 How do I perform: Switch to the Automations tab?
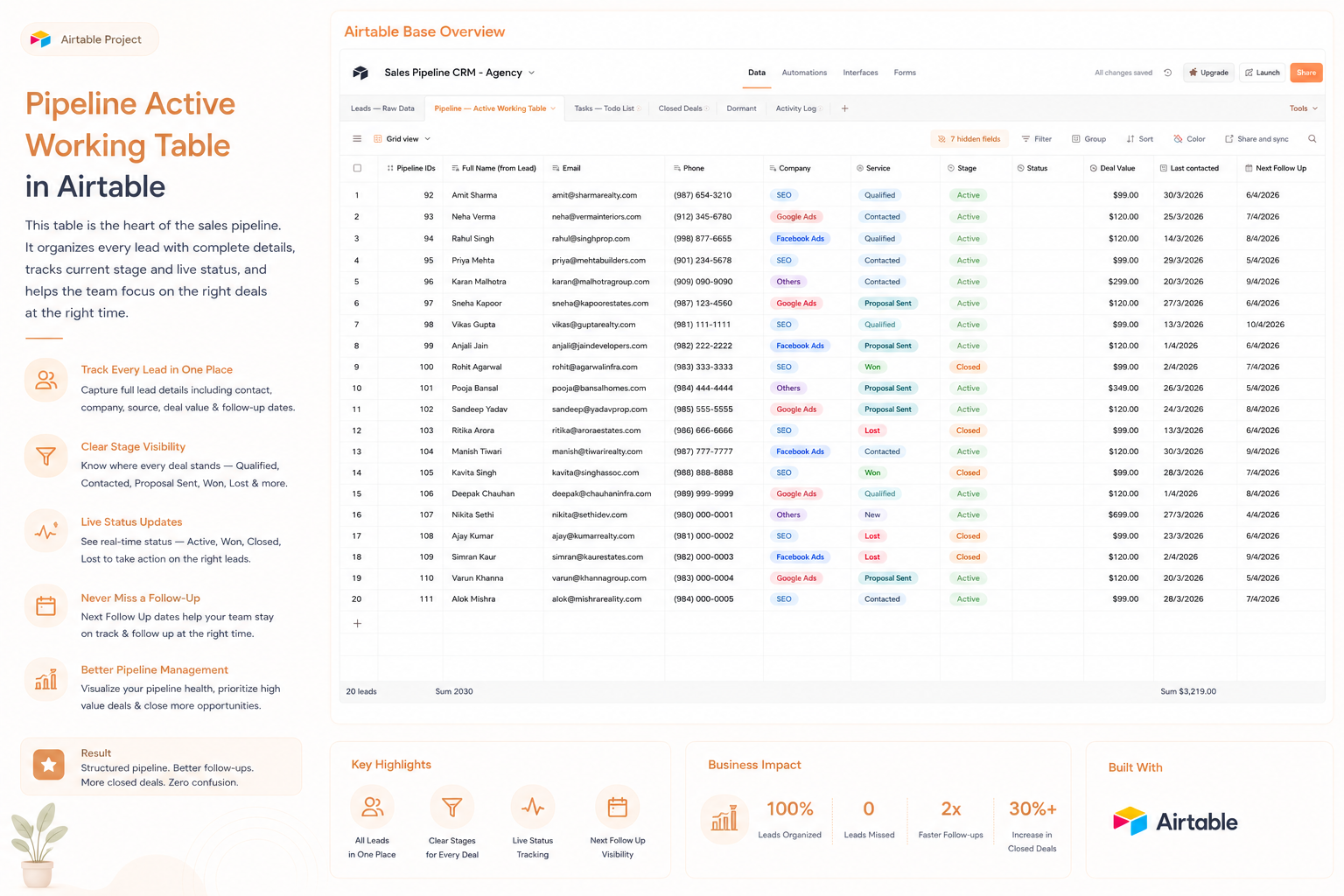coord(804,73)
